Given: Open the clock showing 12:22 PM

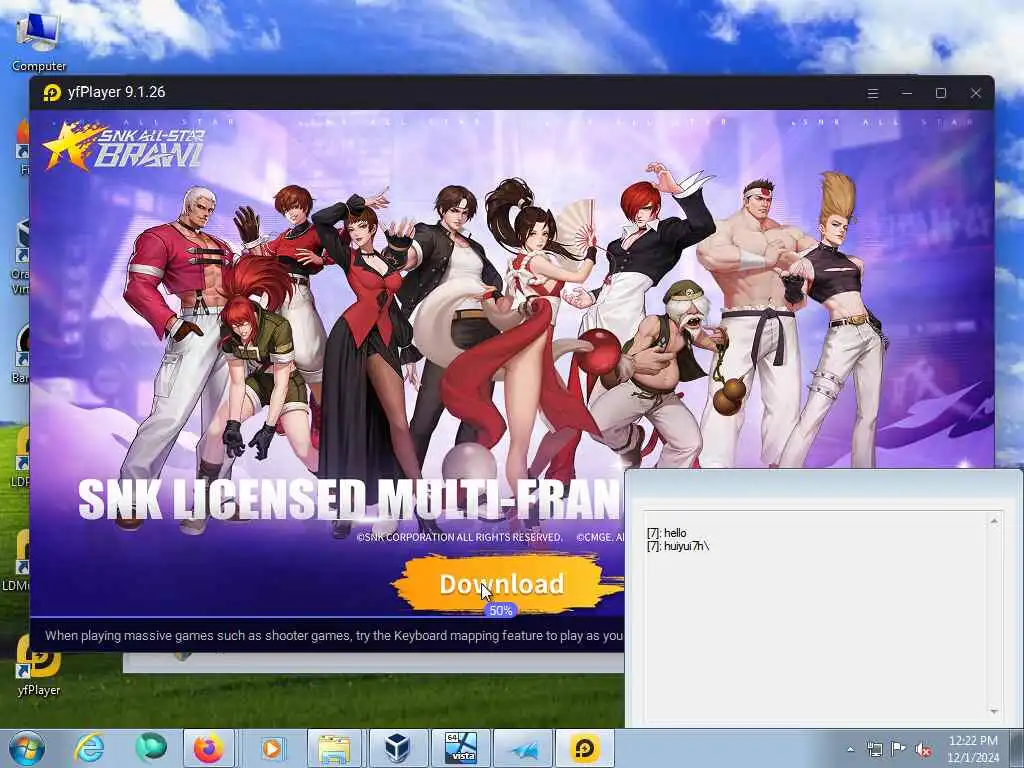Looking at the screenshot, I should (x=972, y=749).
